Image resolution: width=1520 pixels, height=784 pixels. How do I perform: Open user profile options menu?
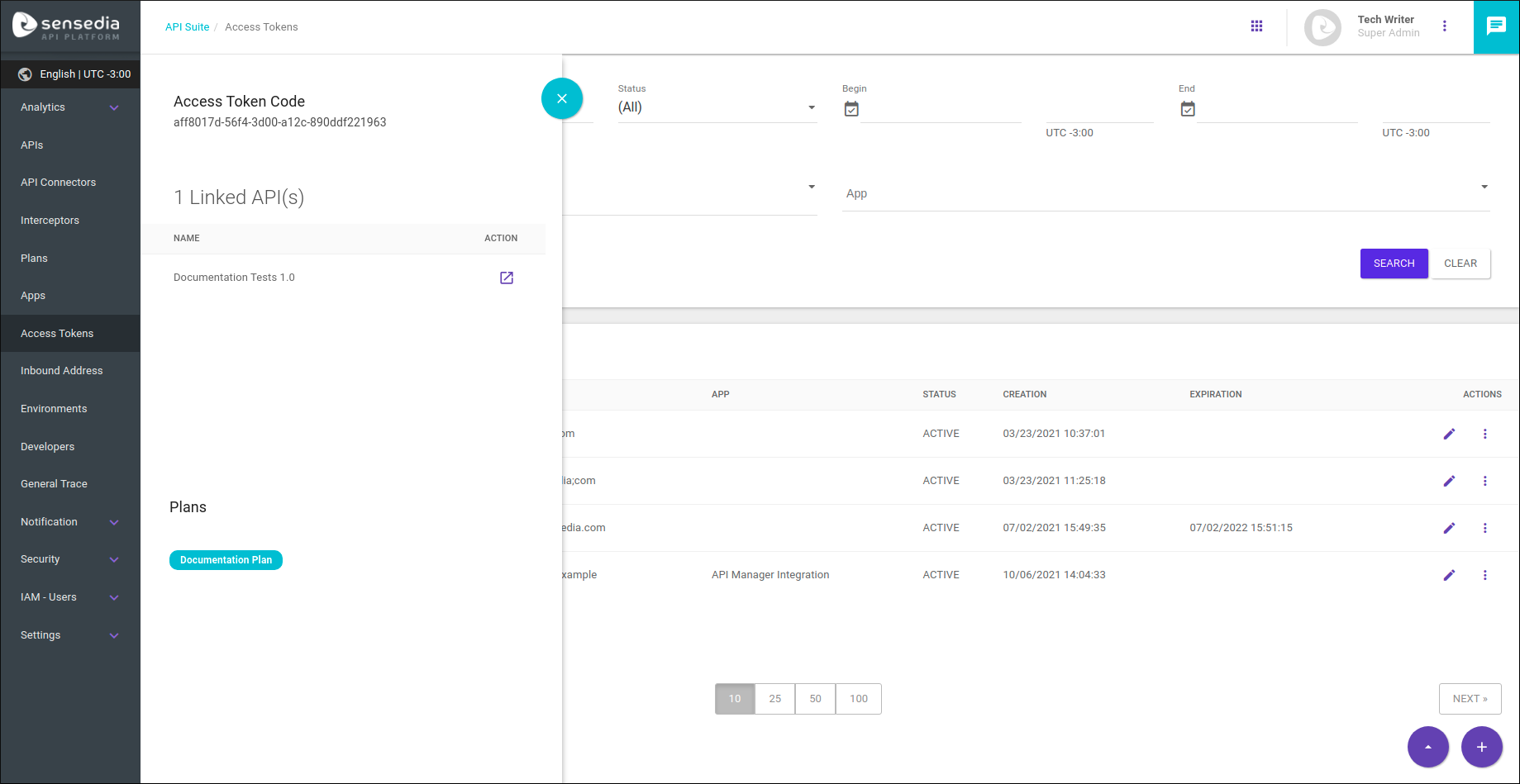(1445, 26)
